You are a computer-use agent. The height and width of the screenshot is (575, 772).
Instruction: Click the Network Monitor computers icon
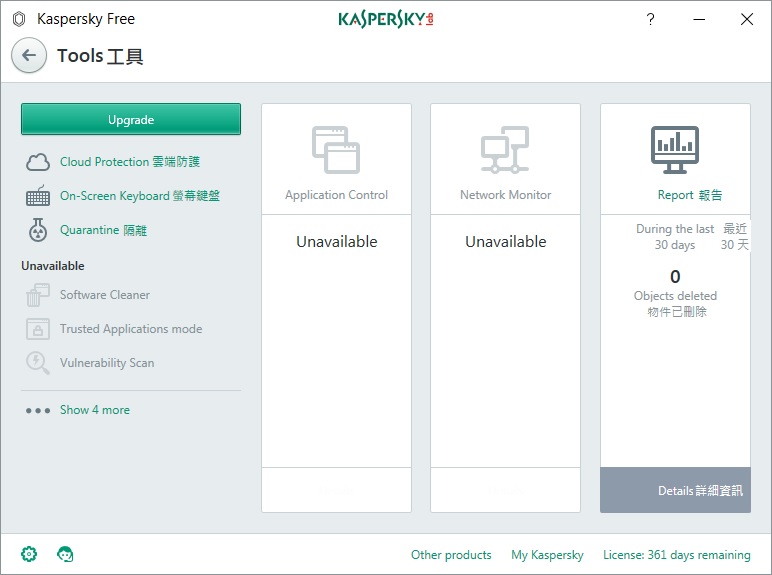pos(505,150)
